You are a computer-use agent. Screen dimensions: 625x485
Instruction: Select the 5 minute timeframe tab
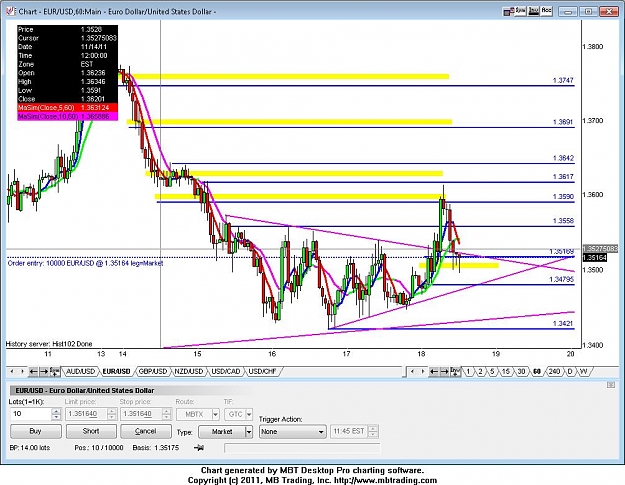point(493,371)
